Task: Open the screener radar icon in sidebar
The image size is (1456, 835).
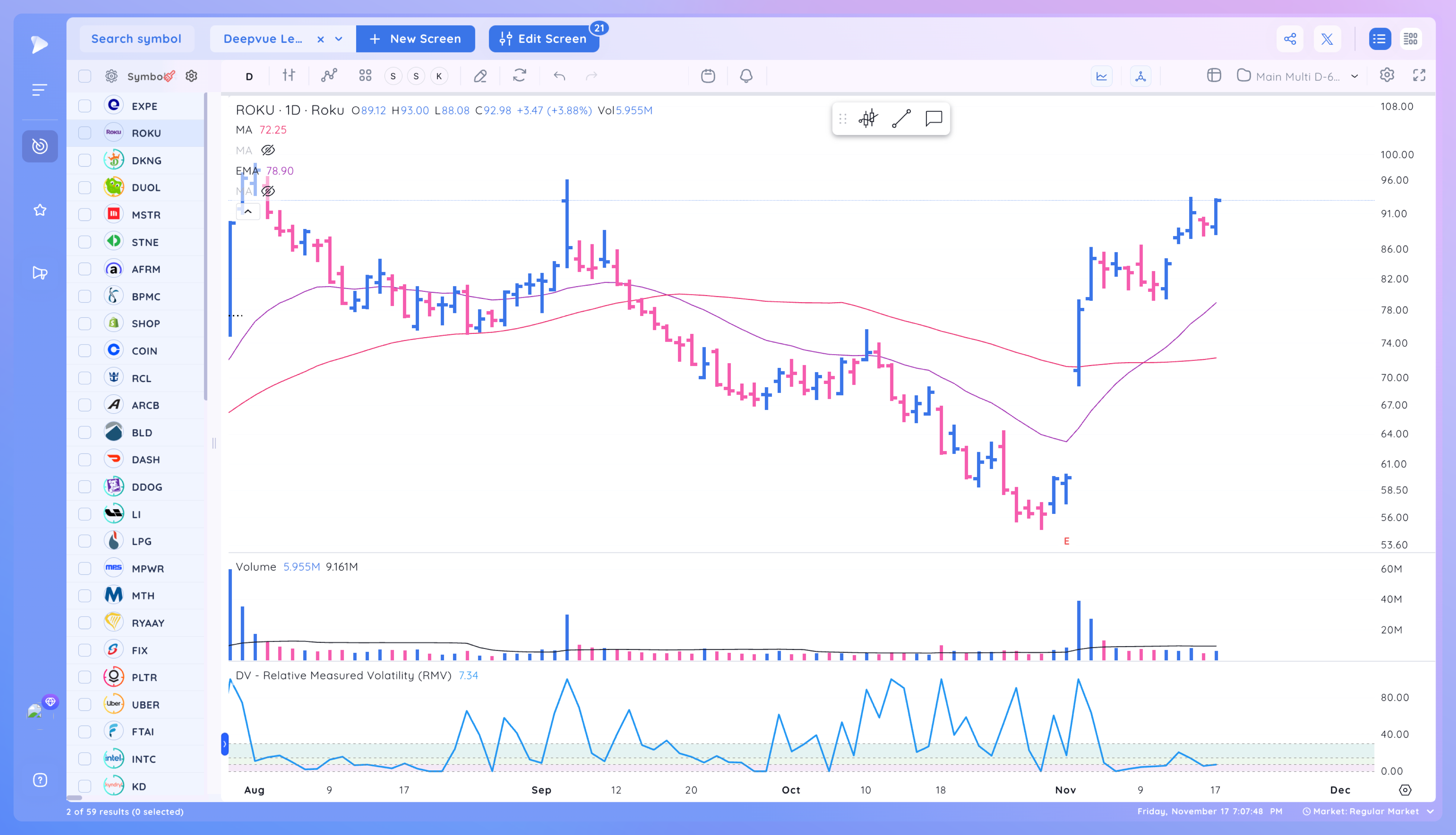Action: pyautogui.click(x=40, y=146)
